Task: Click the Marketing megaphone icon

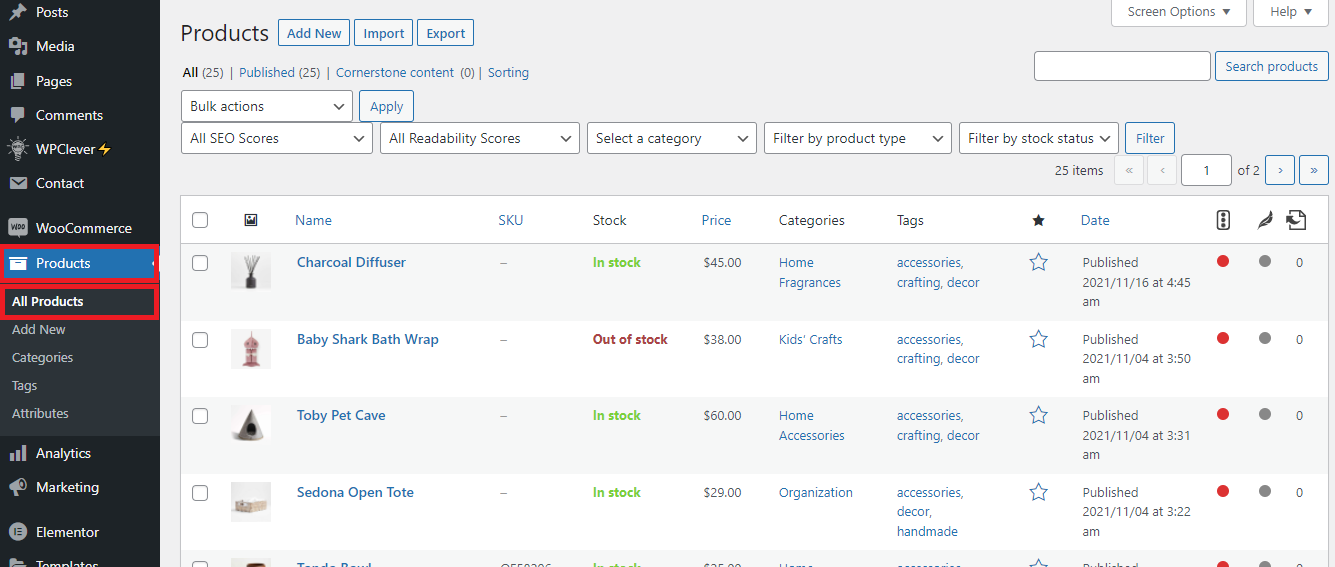Action: [x=18, y=487]
